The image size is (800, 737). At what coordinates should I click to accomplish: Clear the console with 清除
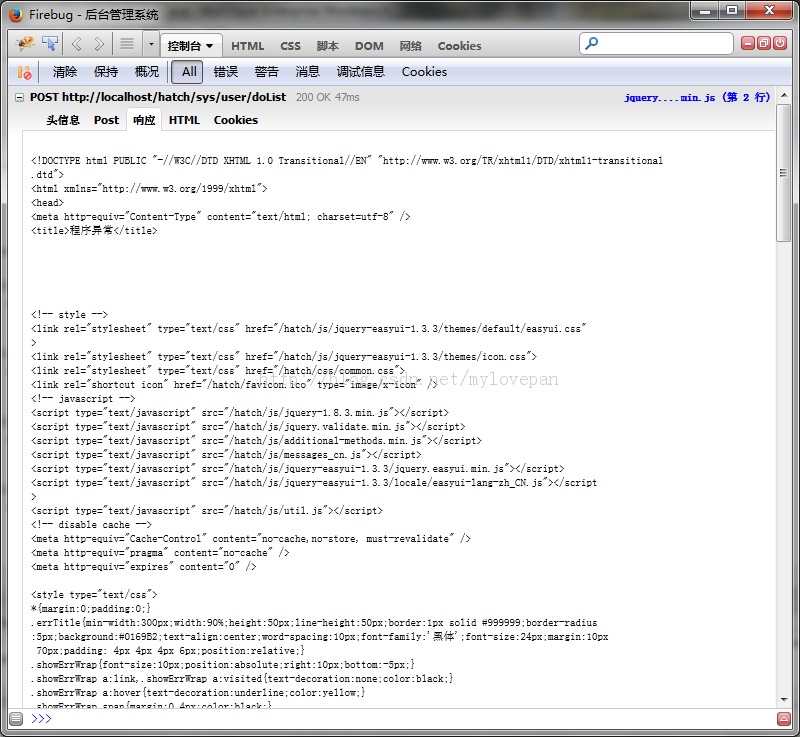click(65, 72)
